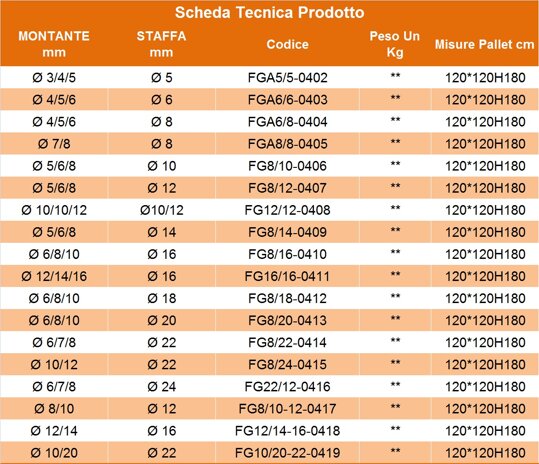539x464 pixels.
Task: Click code cell FG12/12-0408
Action: (287, 210)
